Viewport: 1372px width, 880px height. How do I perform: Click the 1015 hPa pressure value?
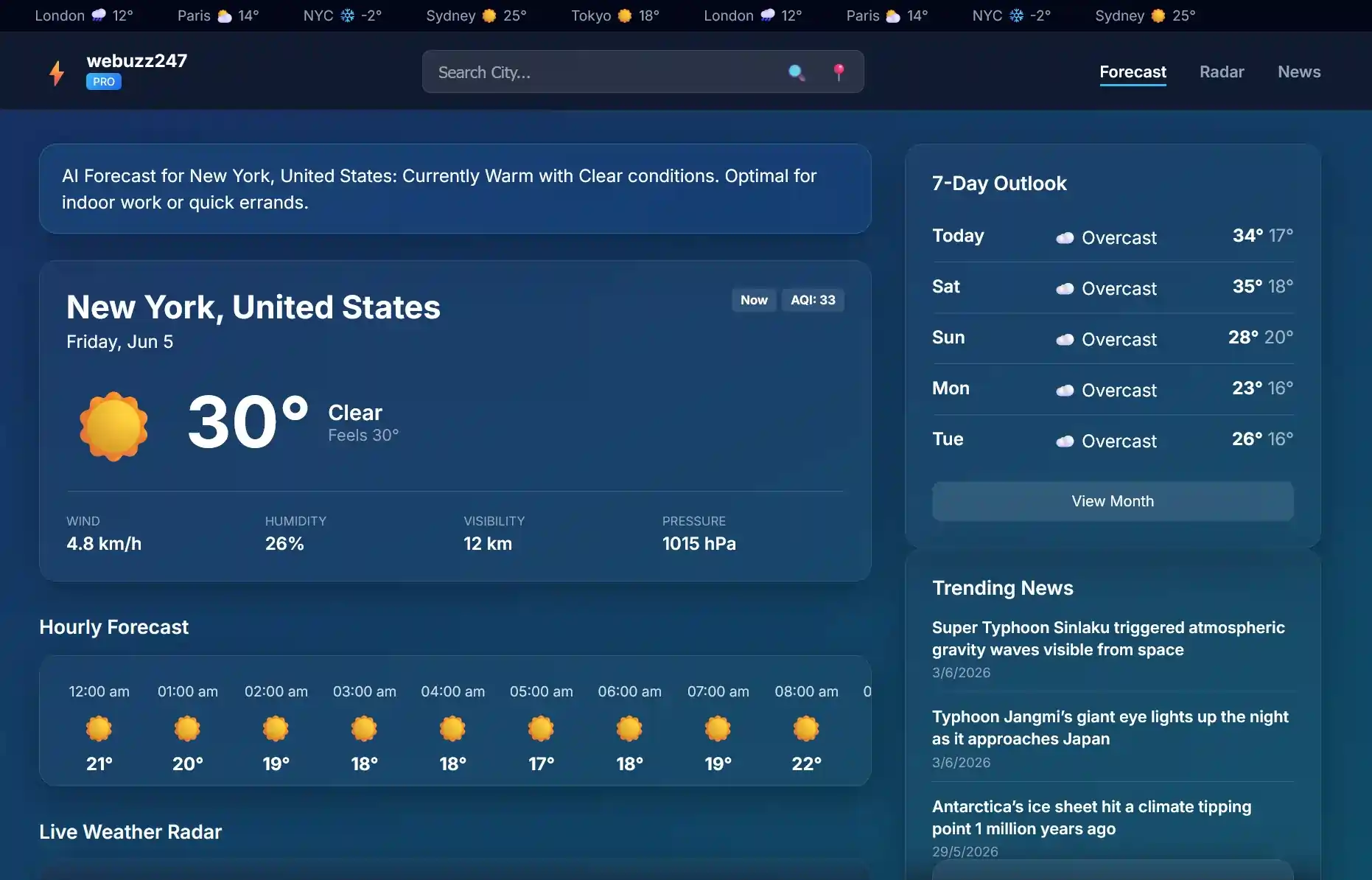click(x=699, y=544)
